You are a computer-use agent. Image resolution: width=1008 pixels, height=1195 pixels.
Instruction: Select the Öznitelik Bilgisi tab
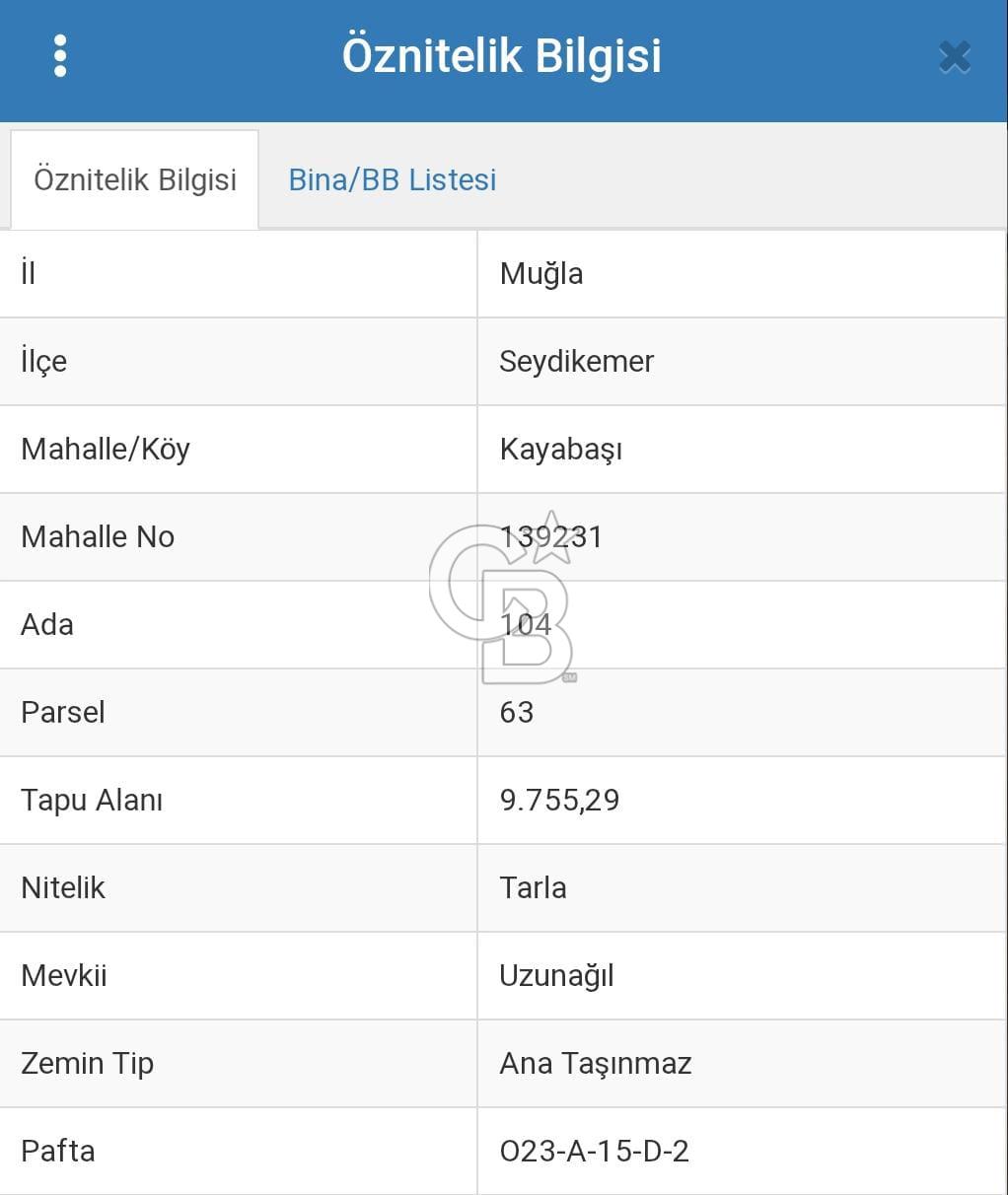pos(135,179)
